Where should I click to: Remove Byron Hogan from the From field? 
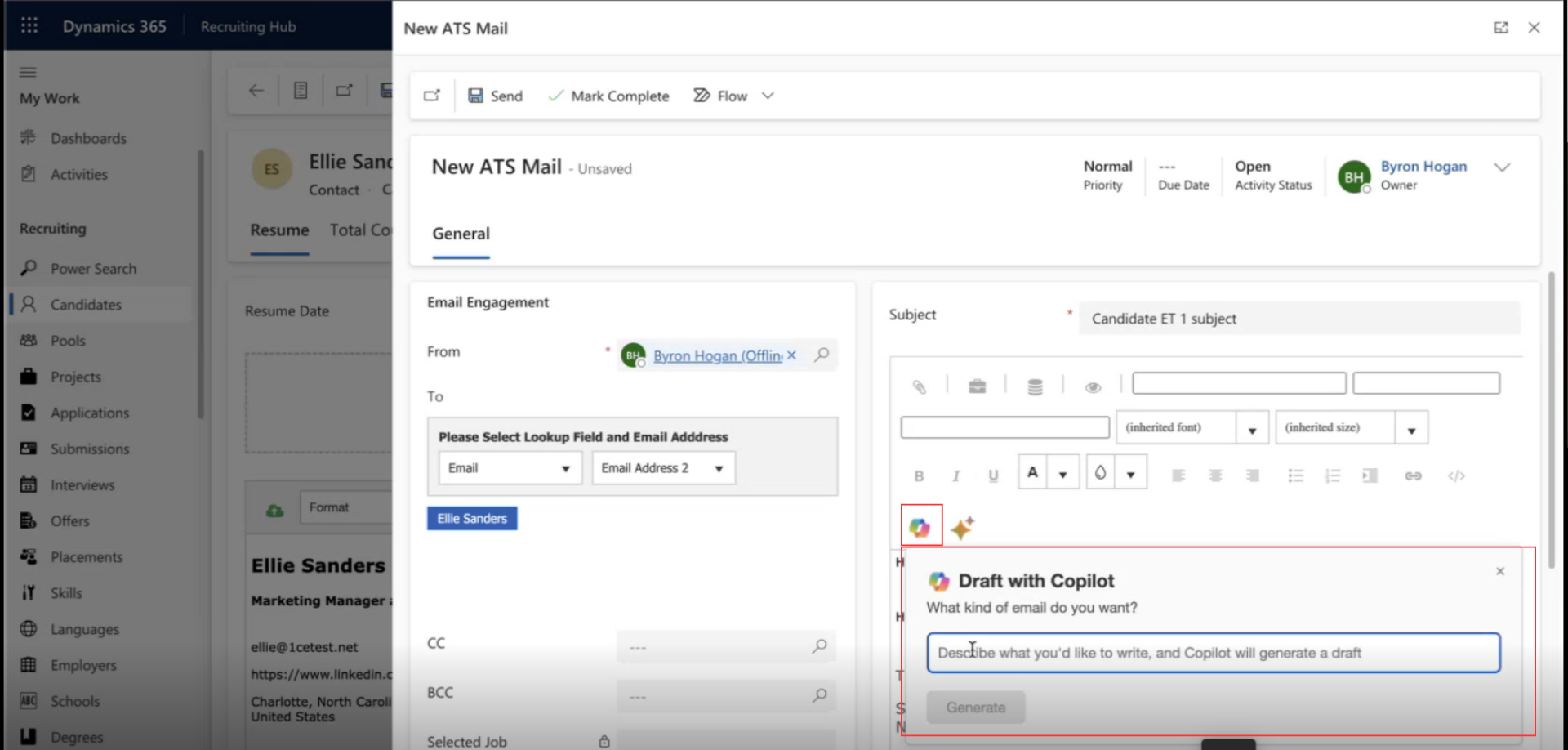791,355
